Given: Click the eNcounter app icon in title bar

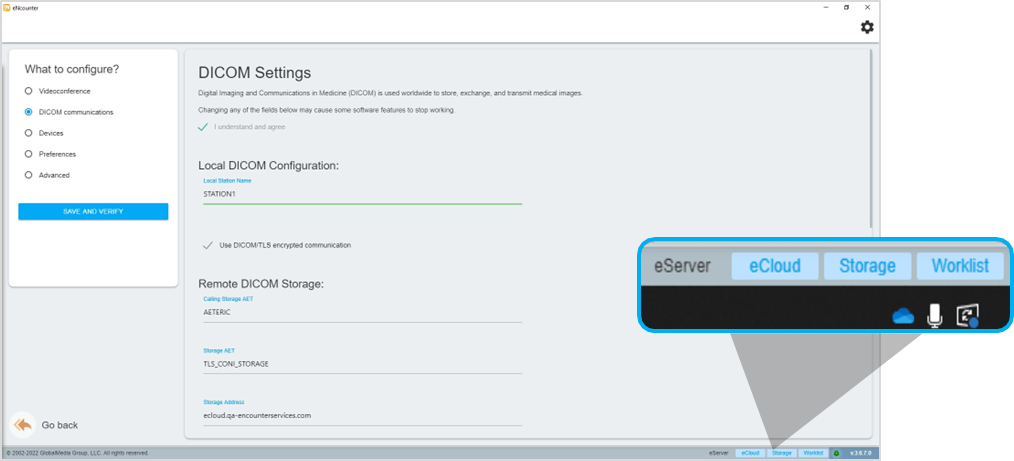Looking at the screenshot, I should 7,6.
